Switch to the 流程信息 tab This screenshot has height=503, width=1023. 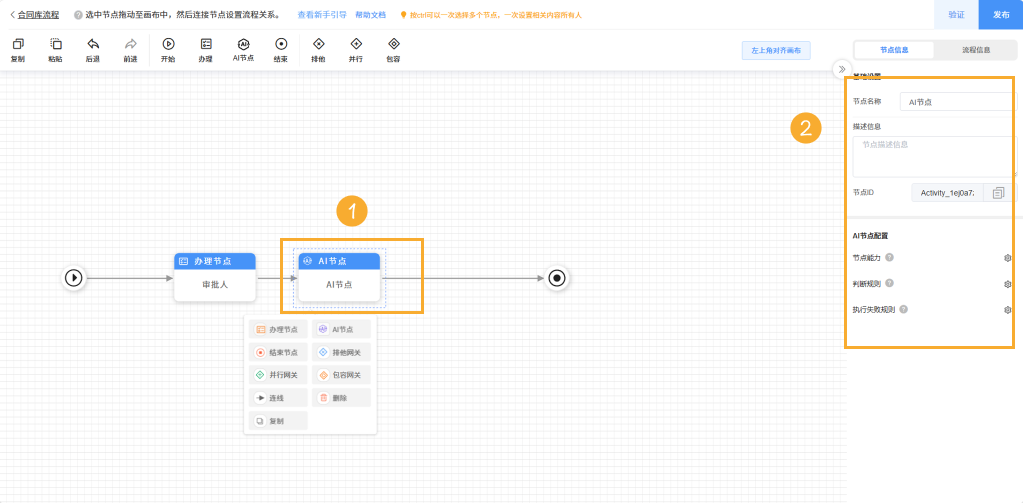(x=975, y=50)
